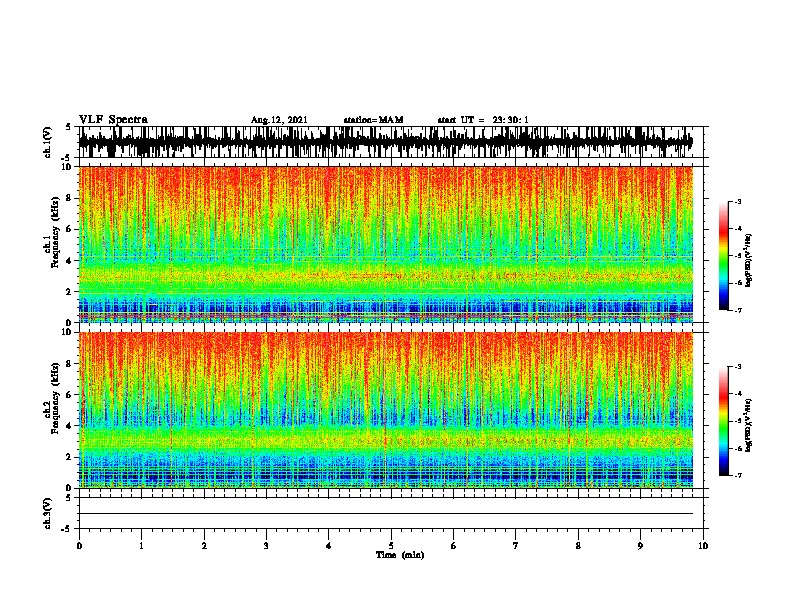Click the date text "Aug.12, 2021"
Image resolution: width=792 pixels, height=612 pixels.
pyautogui.click(x=279, y=120)
